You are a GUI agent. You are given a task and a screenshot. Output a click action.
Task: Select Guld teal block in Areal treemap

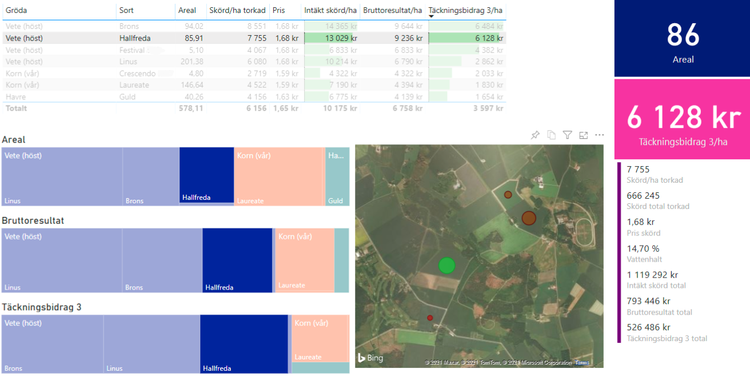pyautogui.click(x=337, y=177)
